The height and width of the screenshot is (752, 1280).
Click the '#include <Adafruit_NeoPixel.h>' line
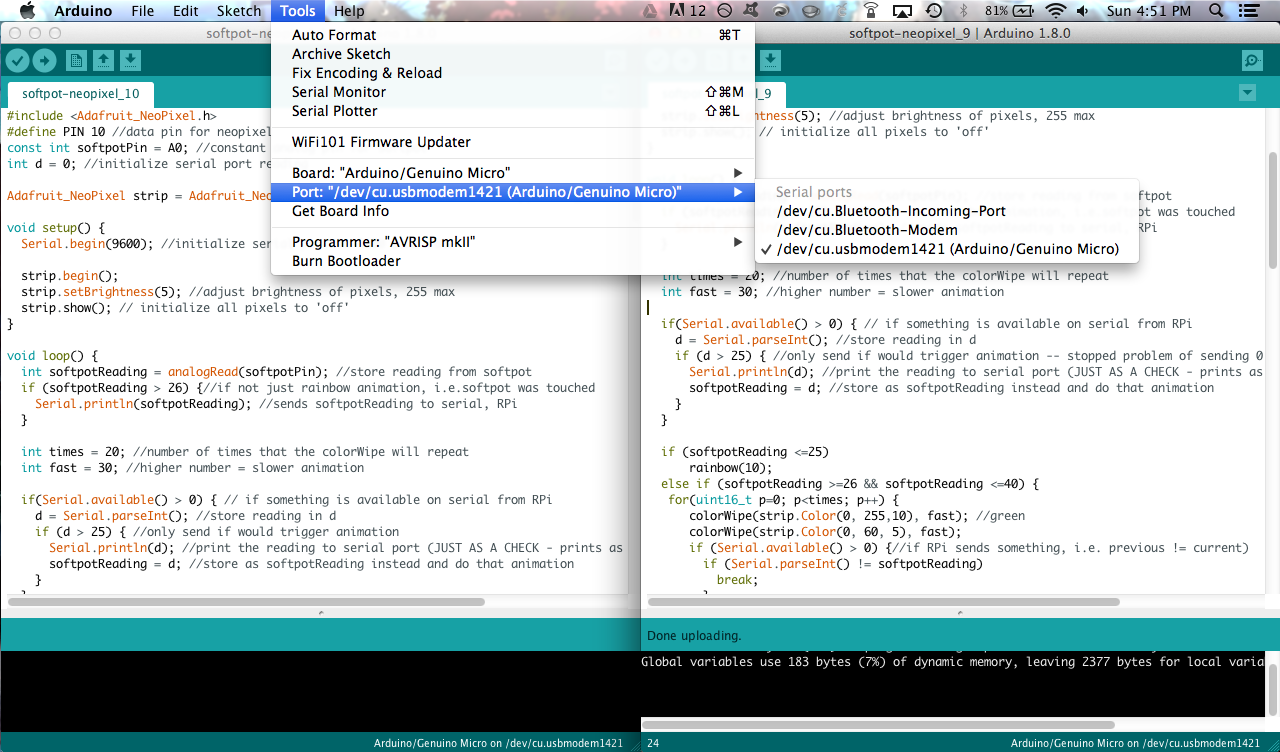112,116
